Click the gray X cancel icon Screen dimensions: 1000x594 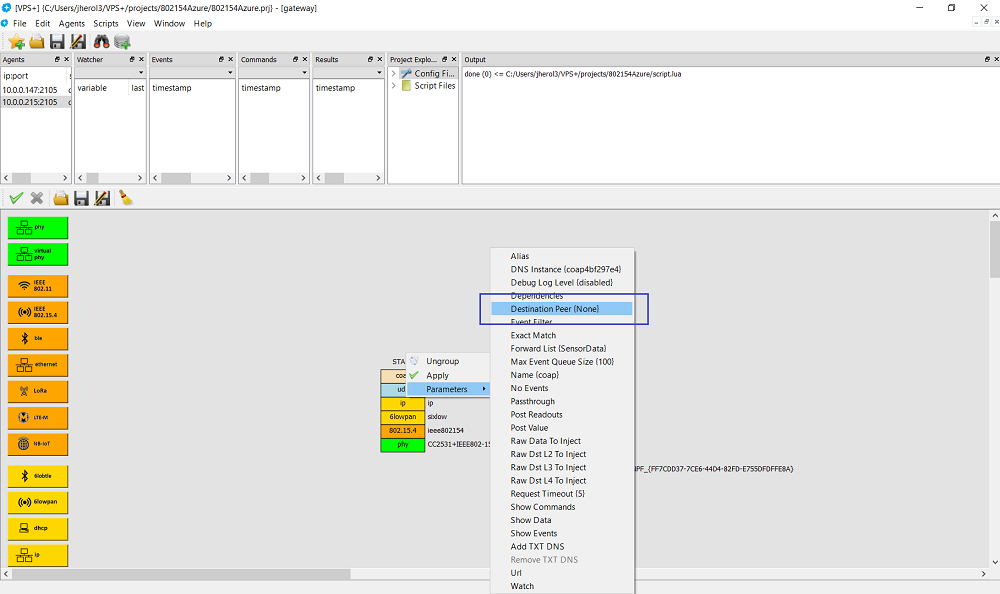tap(37, 198)
